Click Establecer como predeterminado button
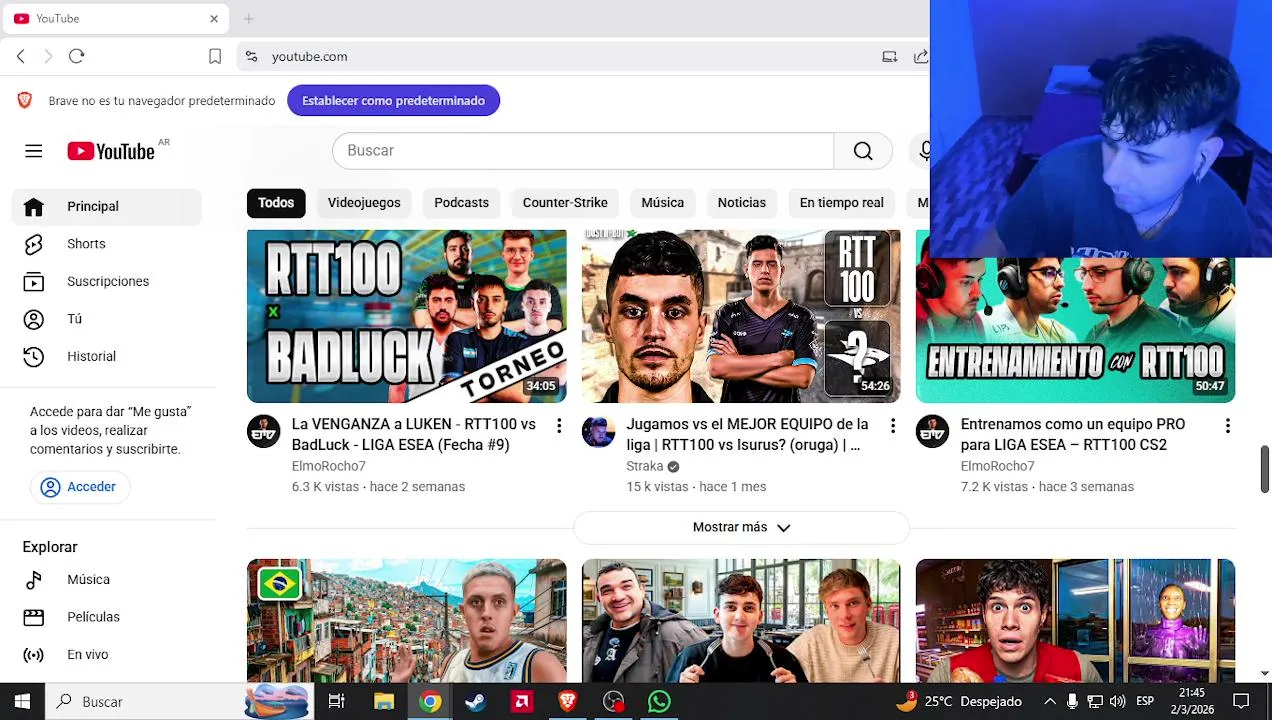The height and width of the screenshot is (720, 1272). tap(393, 101)
